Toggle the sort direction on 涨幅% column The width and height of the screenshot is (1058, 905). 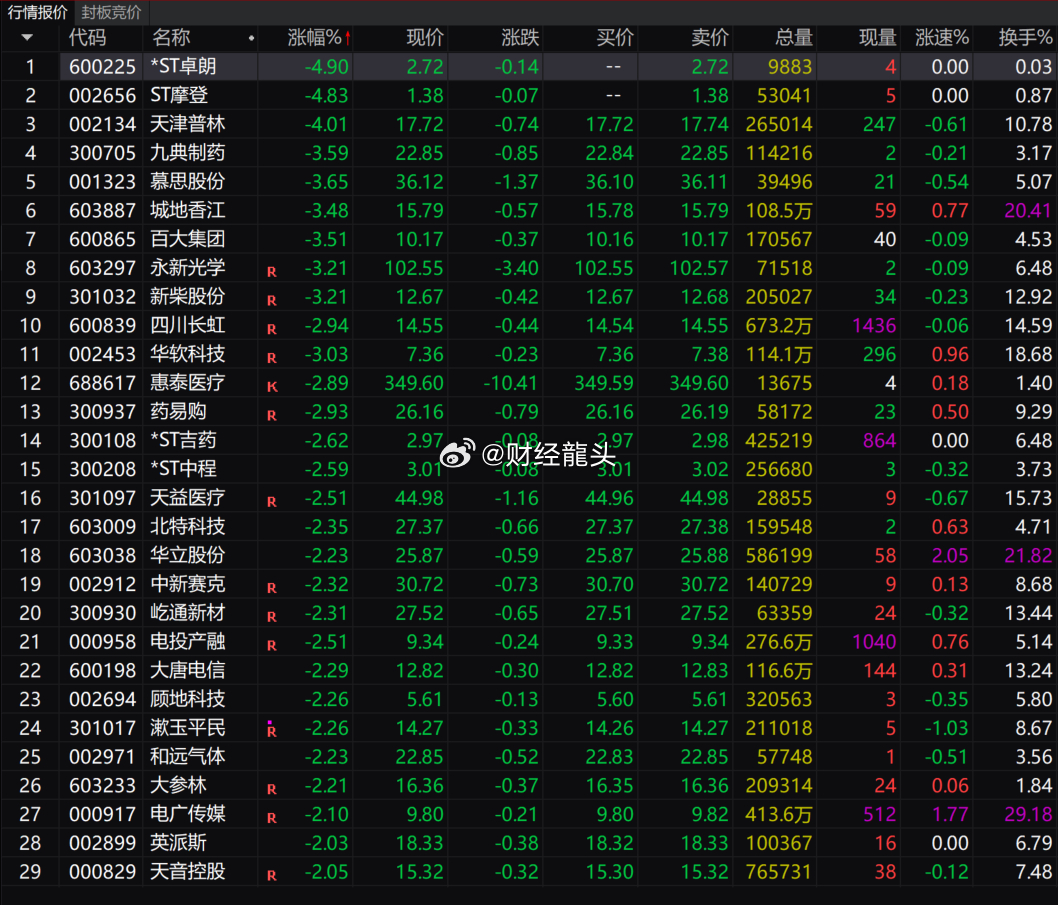coord(320,38)
